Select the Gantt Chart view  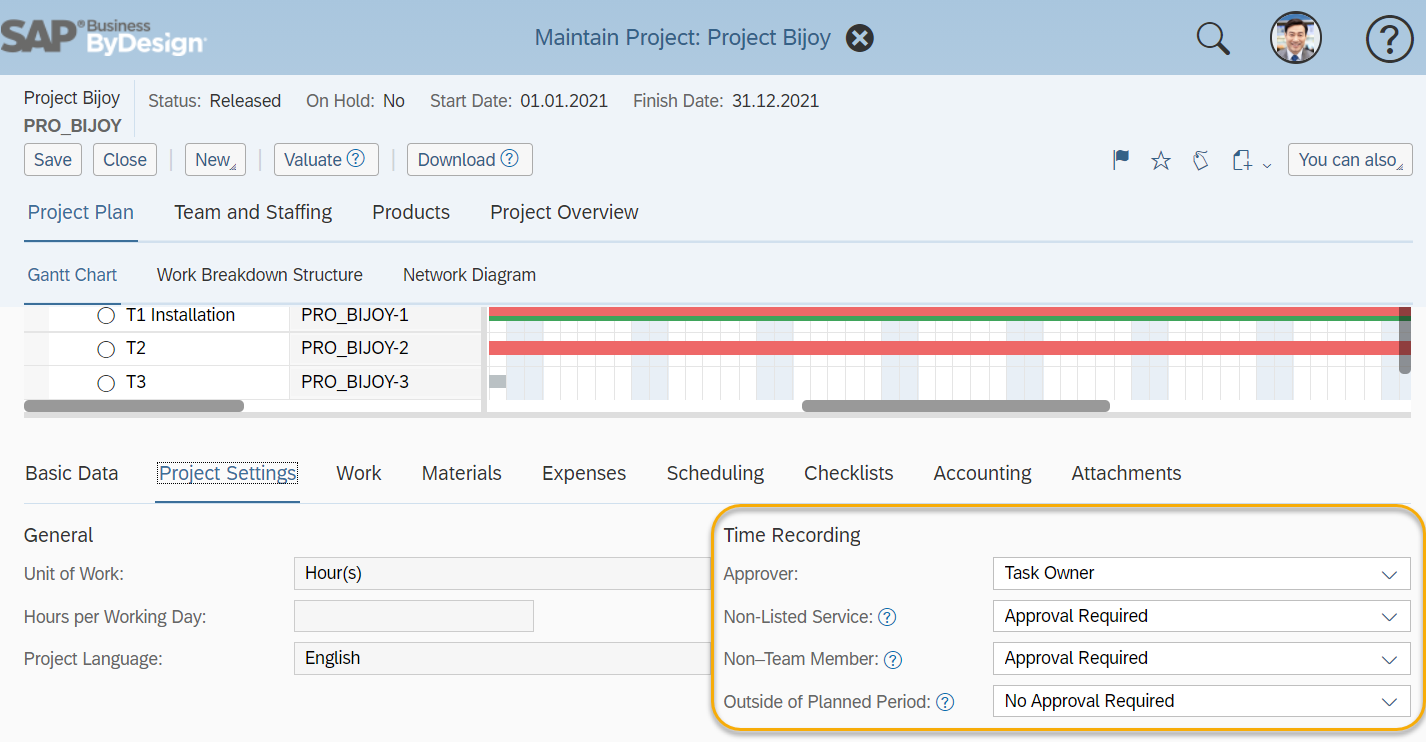click(72, 275)
